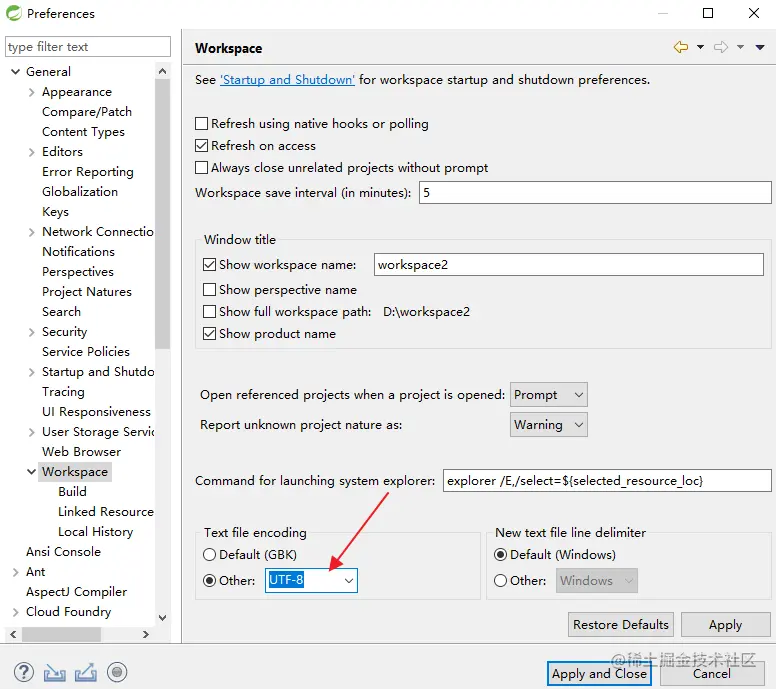Click the workspace name text field
Viewport: 776px width, 689px height.
click(569, 264)
